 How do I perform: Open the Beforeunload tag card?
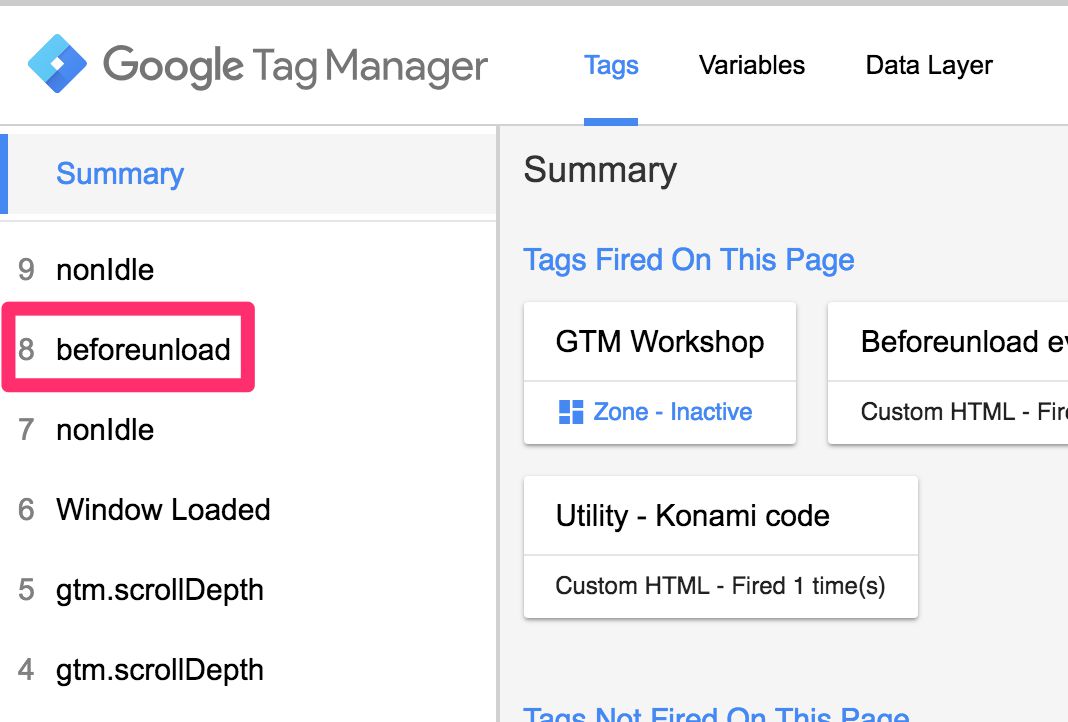pyautogui.click(x=947, y=373)
